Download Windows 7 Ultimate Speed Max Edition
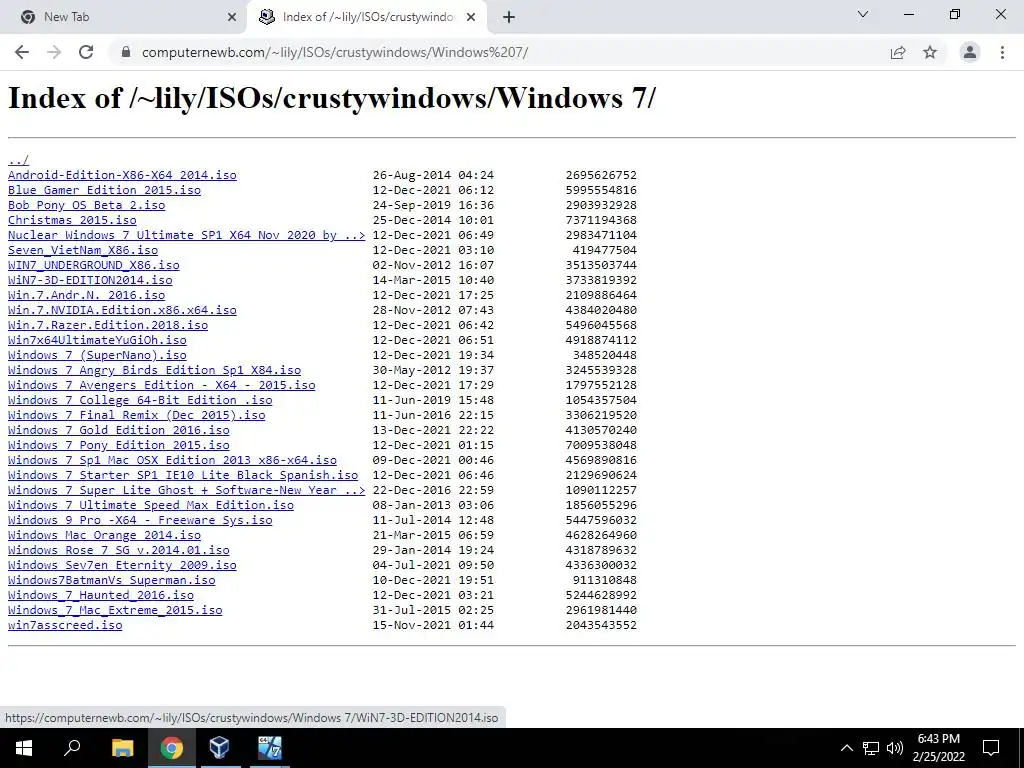The height and width of the screenshot is (768, 1024). tap(151, 505)
